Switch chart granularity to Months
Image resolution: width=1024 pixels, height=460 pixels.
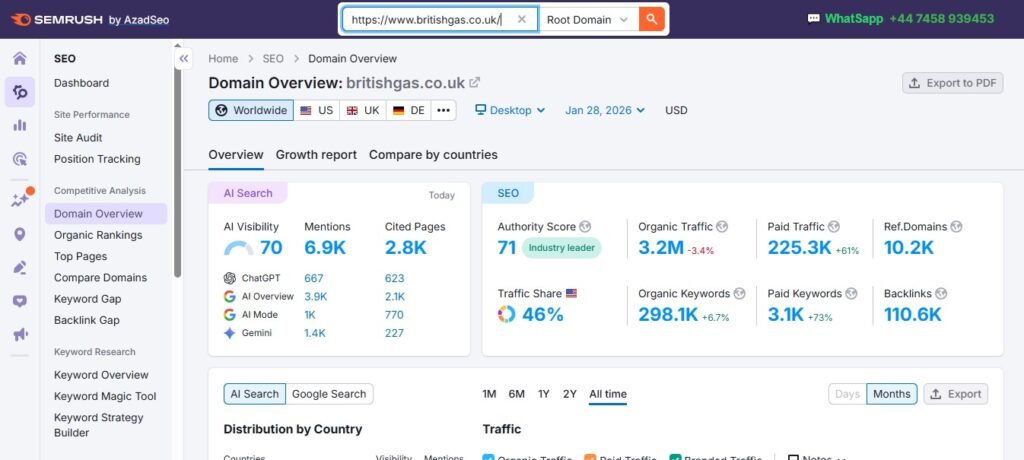click(x=891, y=394)
